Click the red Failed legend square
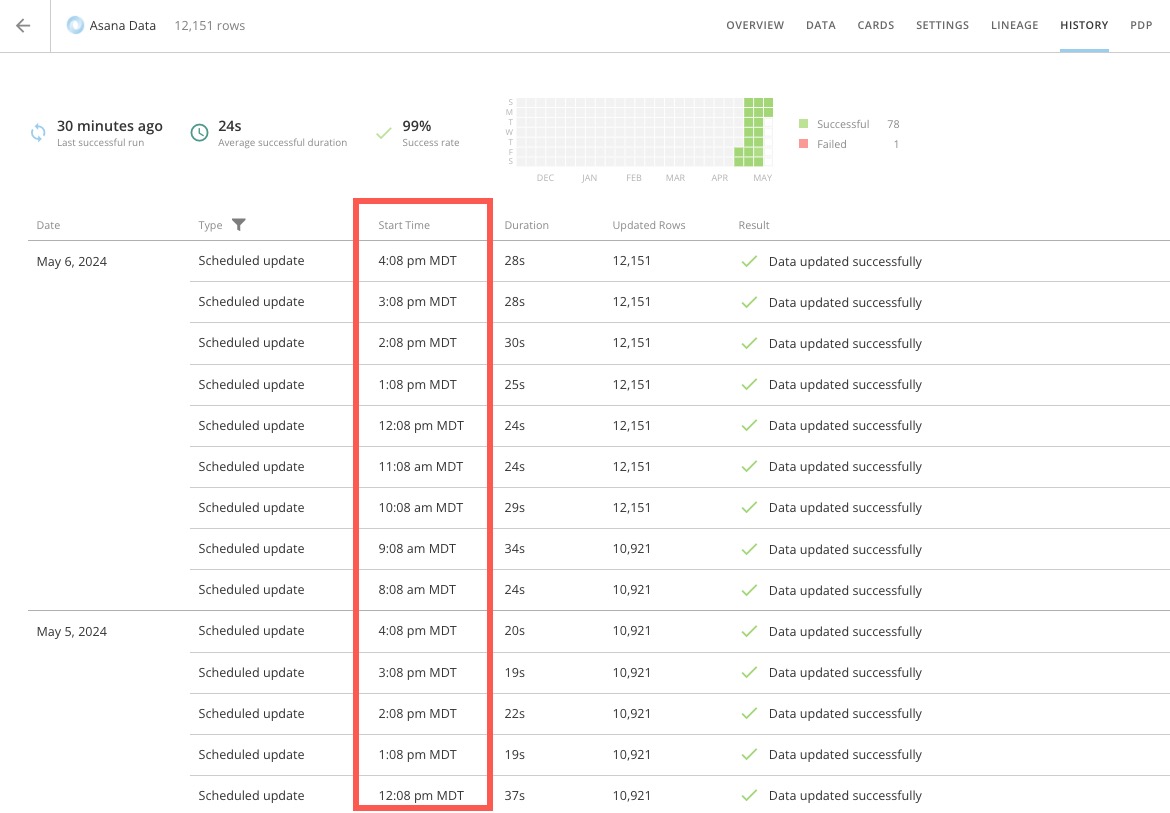The image size is (1170, 813). 803,144
